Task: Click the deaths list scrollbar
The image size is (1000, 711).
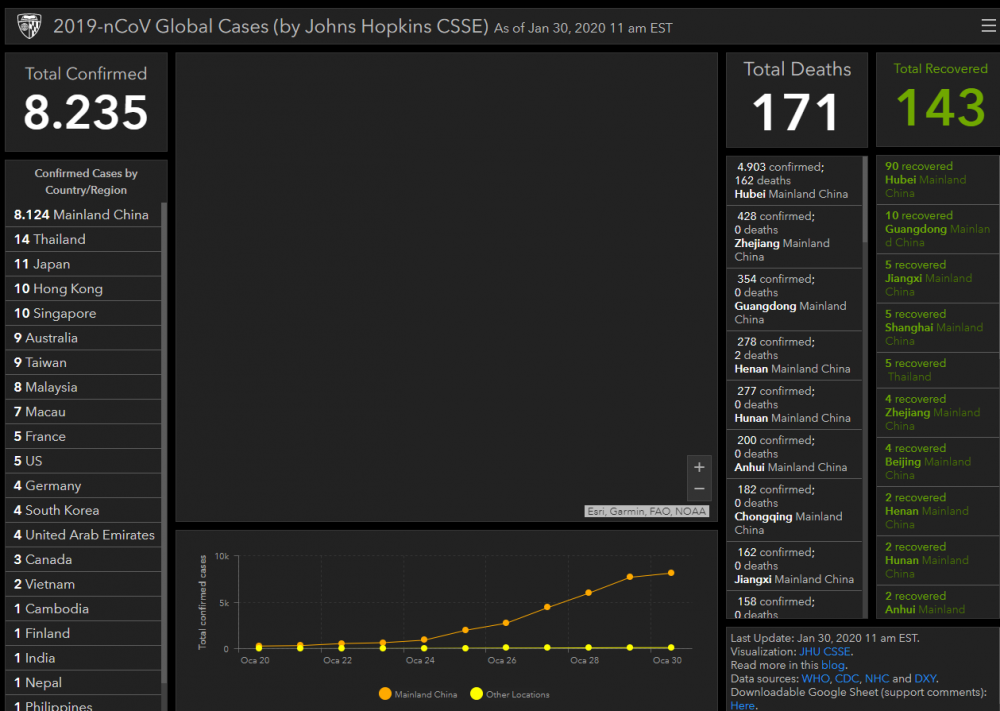Action: pyautogui.click(x=865, y=199)
